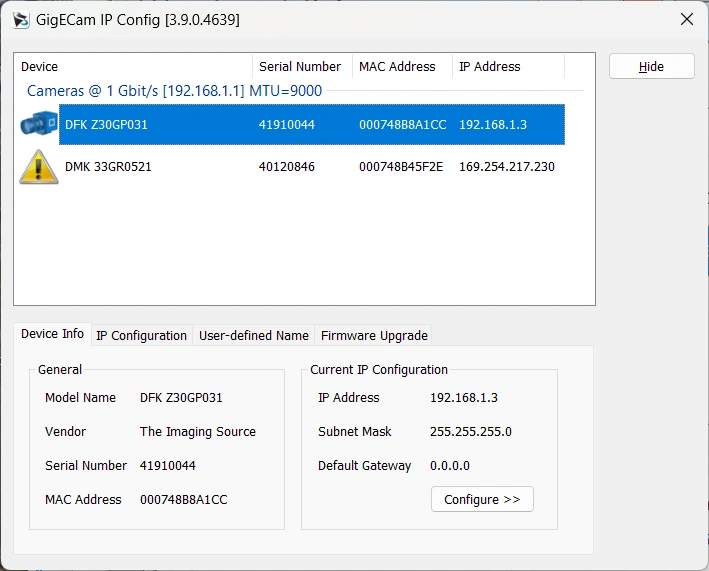Click the GigECam app icon in title bar
Image resolution: width=709 pixels, height=571 pixels.
(20, 20)
